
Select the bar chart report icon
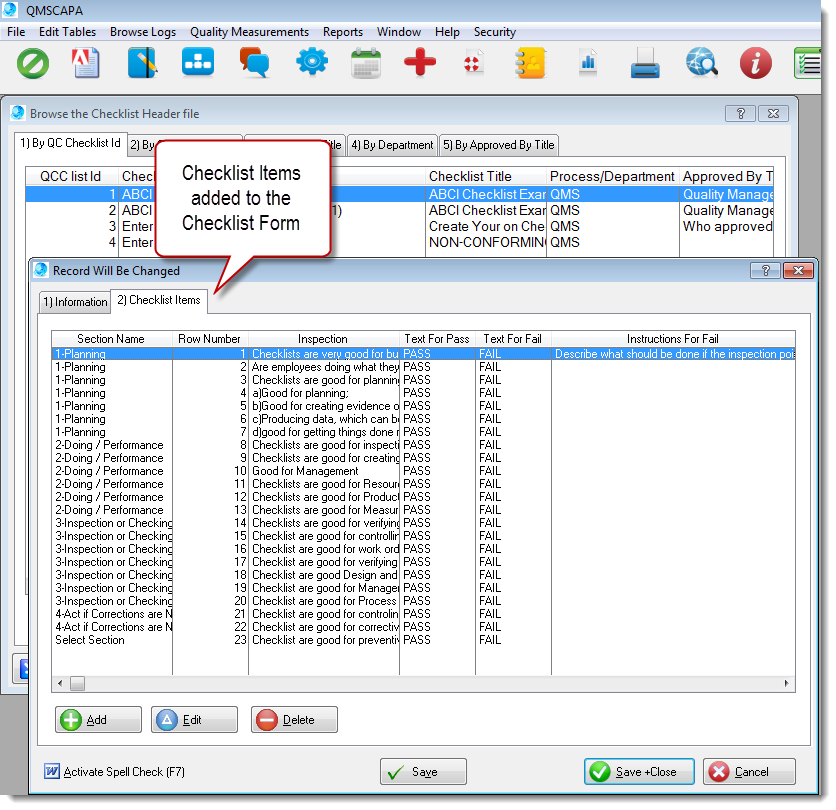pos(588,62)
